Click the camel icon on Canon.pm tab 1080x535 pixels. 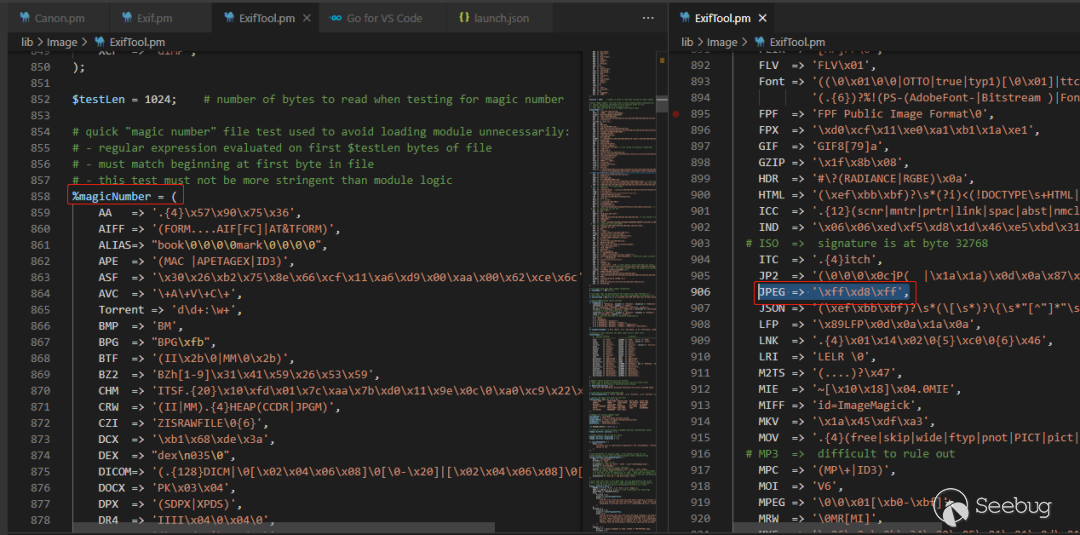click(25, 18)
